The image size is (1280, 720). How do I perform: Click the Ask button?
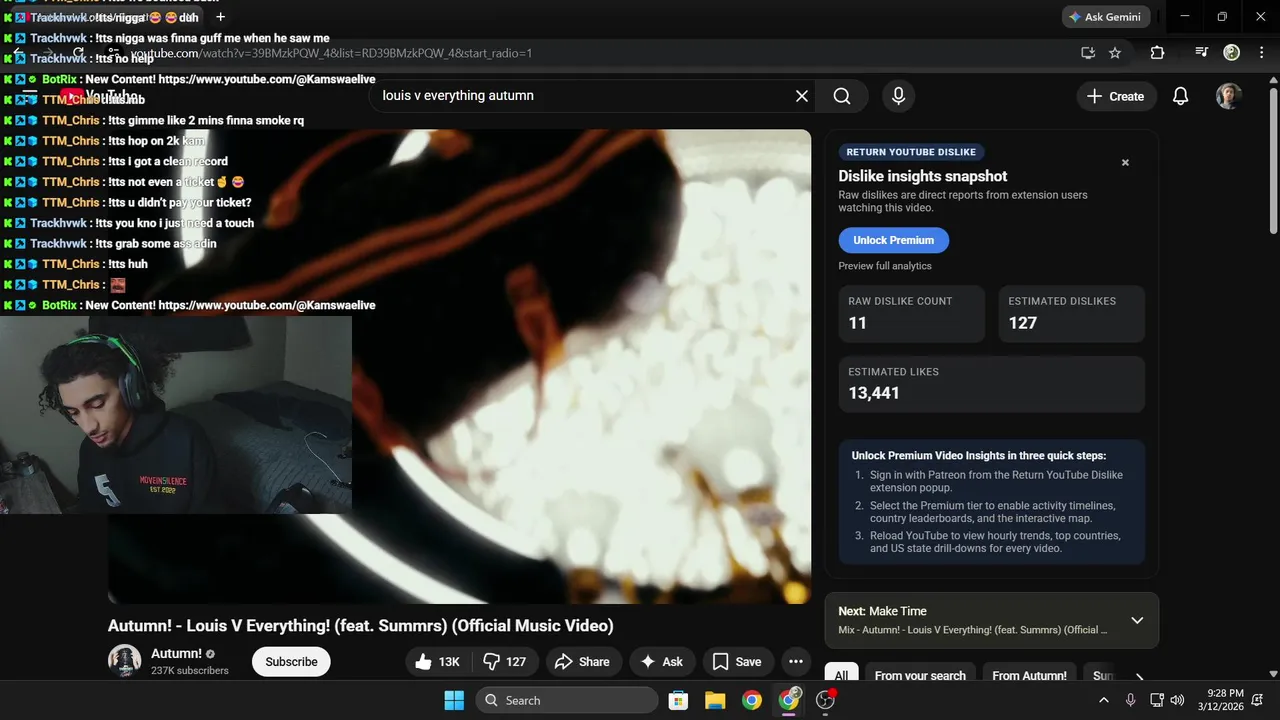(662, 662)
